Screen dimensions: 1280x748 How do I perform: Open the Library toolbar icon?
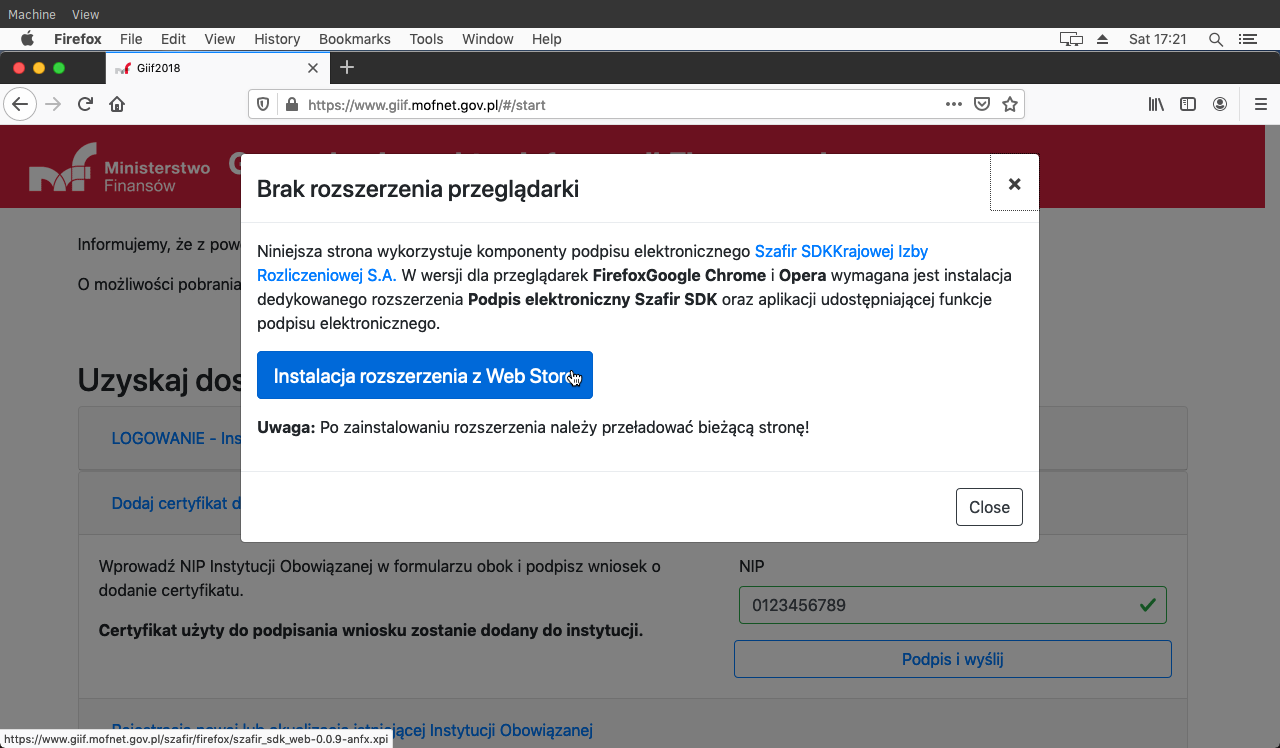pyautogui.click(x=1156, y=104)
